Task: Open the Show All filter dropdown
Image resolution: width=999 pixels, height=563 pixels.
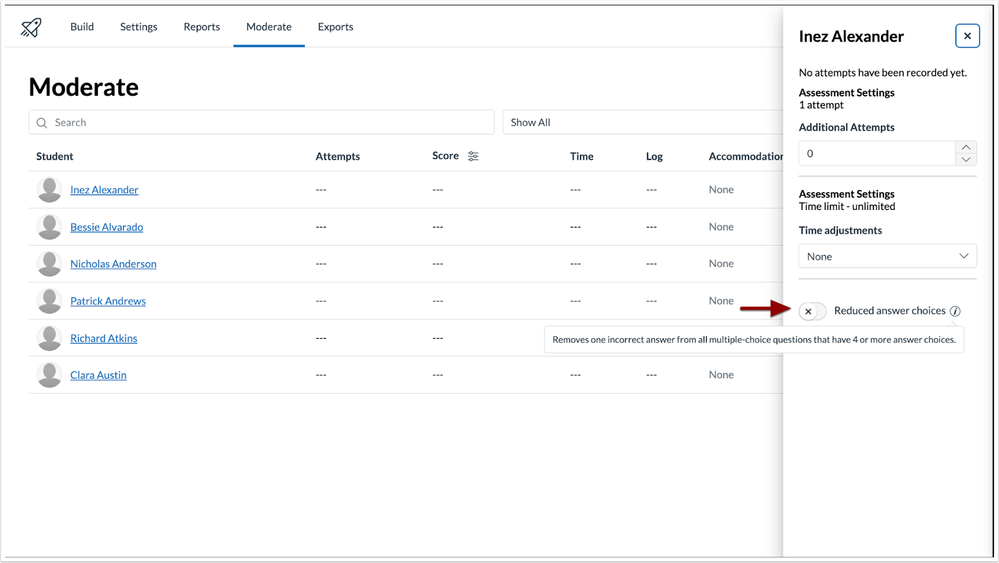Action: click(x=642, y=122)
